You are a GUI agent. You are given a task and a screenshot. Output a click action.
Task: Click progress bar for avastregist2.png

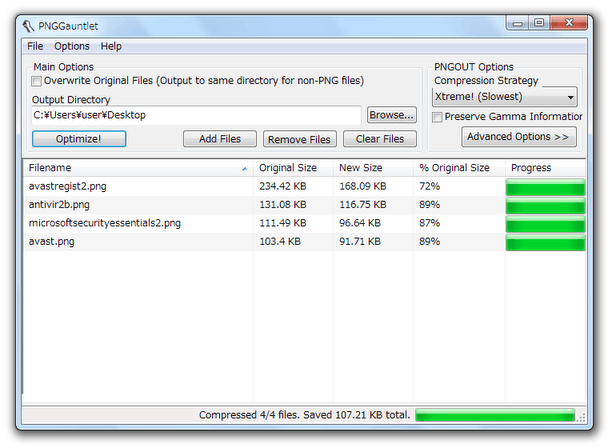pos(545,187)
